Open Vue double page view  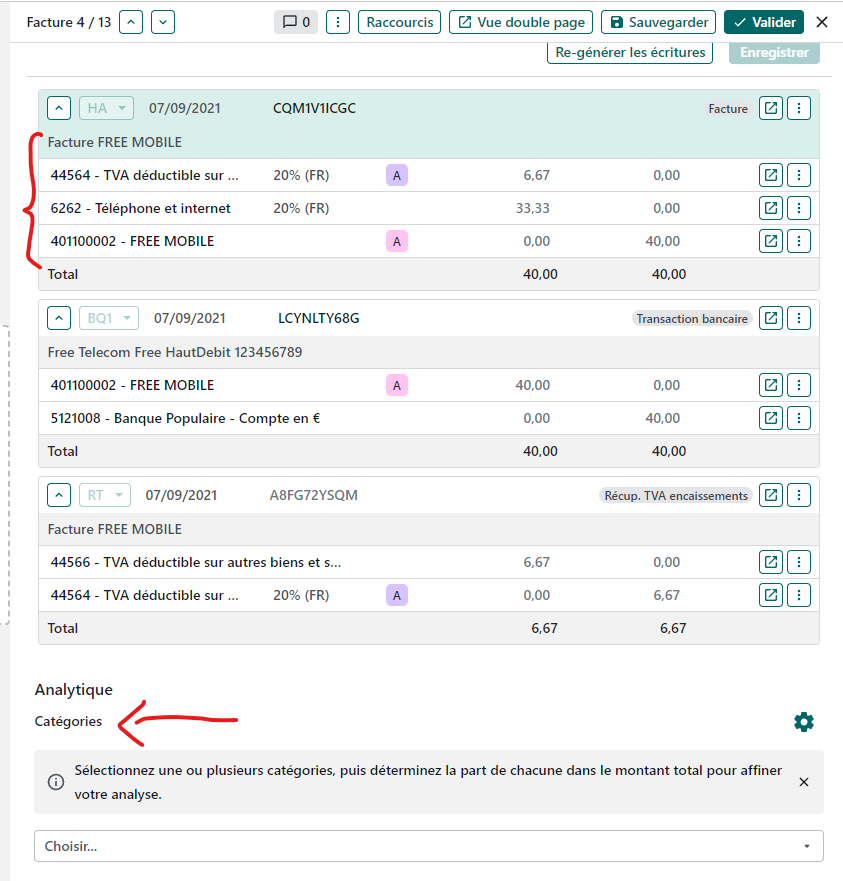[521, 22]
